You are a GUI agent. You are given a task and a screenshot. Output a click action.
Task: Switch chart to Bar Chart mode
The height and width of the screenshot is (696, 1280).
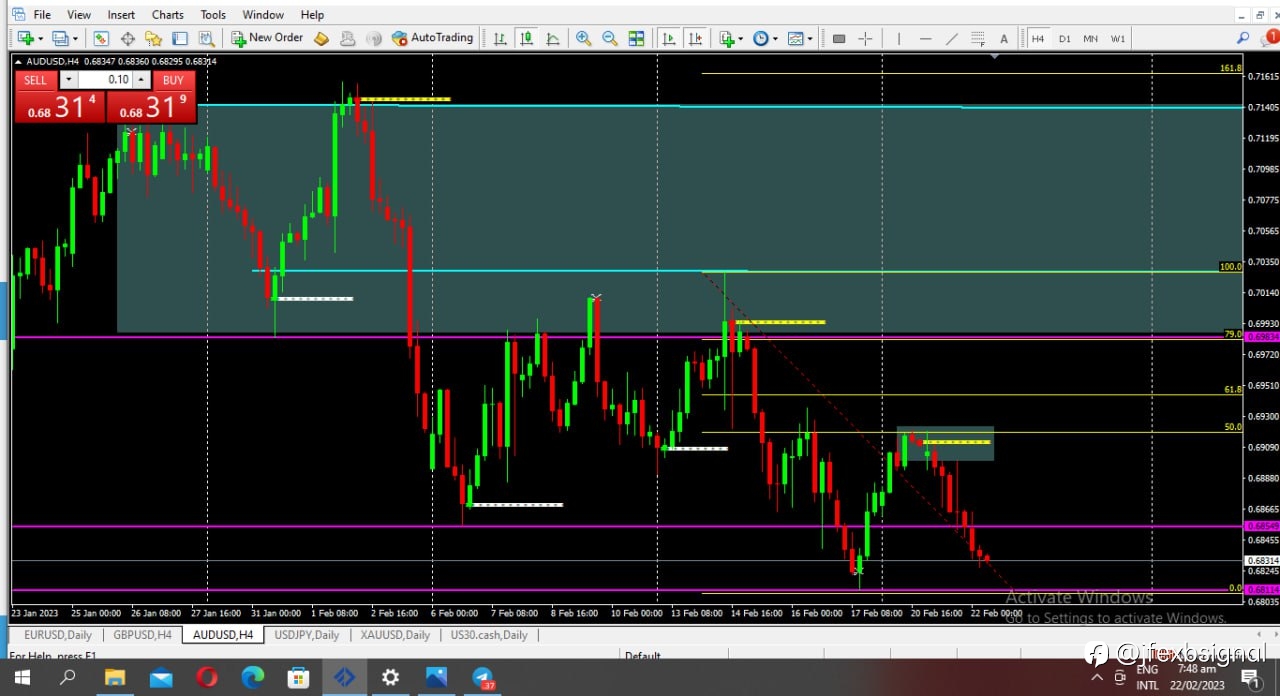[x=499, y=38]
